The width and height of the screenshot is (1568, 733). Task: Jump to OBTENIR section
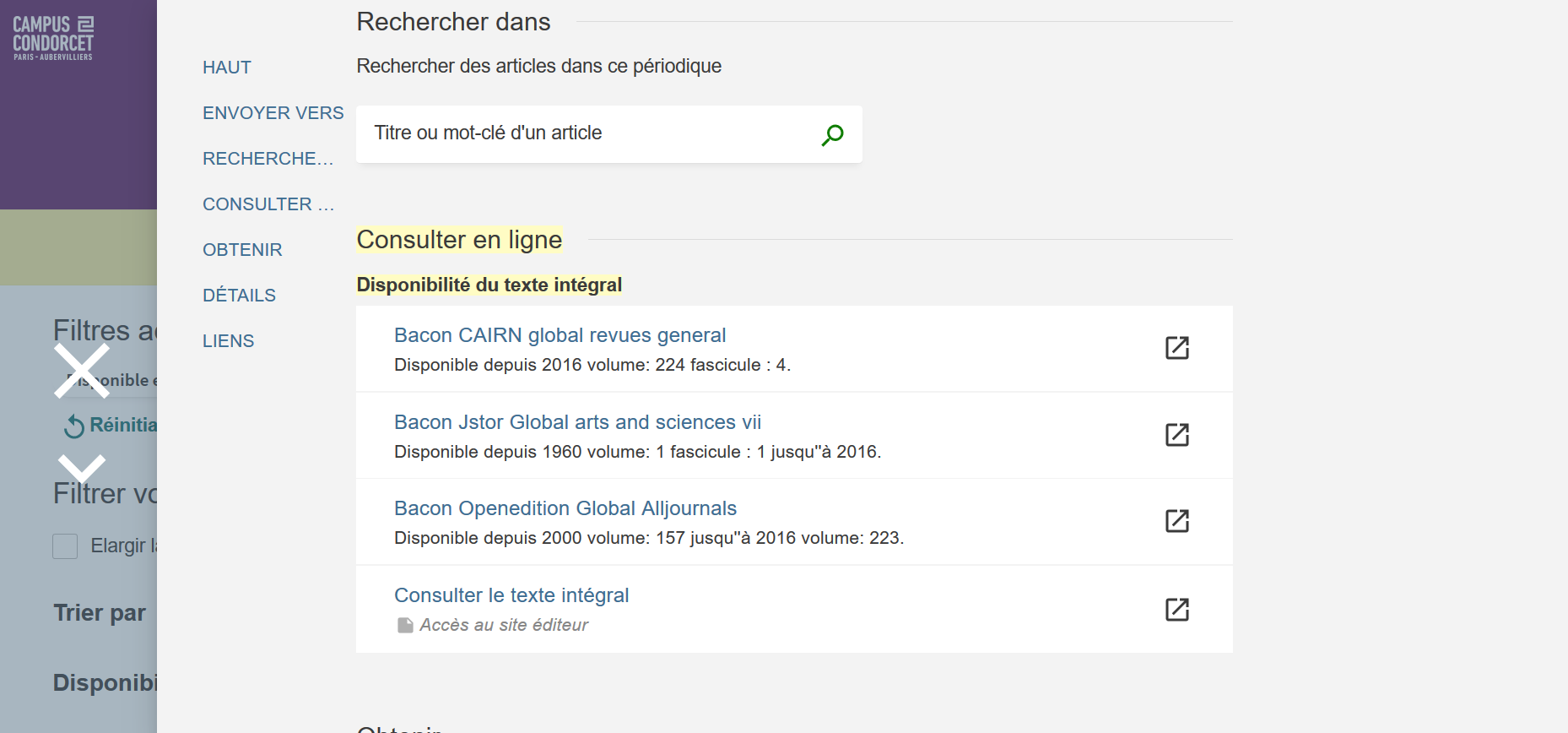click(x=242, y=250)
